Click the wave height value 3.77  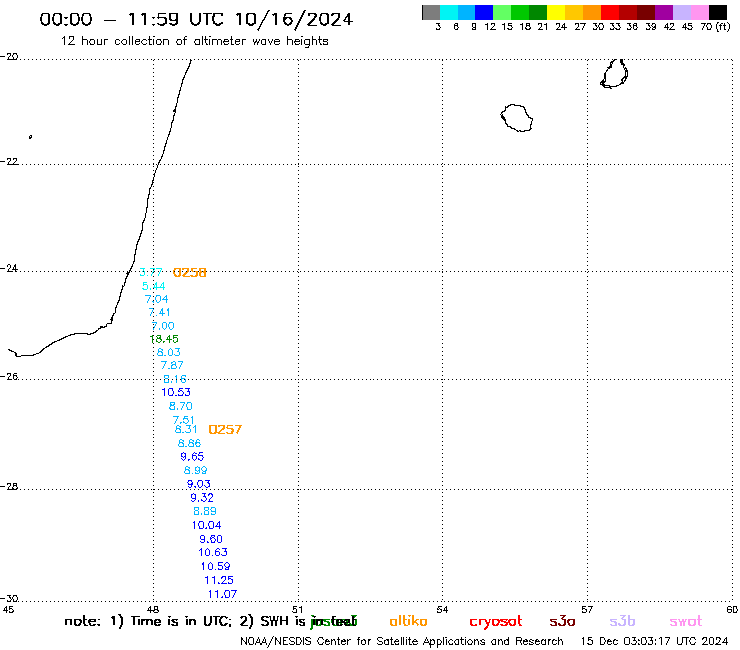[151, 272]
